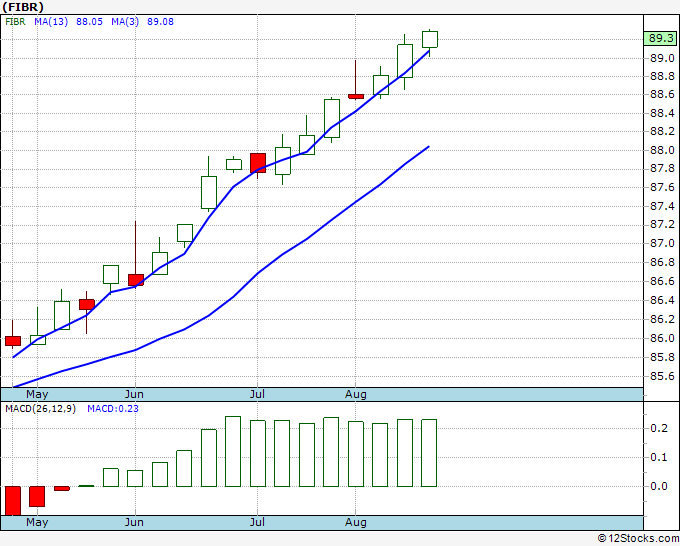
Task: Click the 85.6 price axis label
Action: click(x=659, y=376)
